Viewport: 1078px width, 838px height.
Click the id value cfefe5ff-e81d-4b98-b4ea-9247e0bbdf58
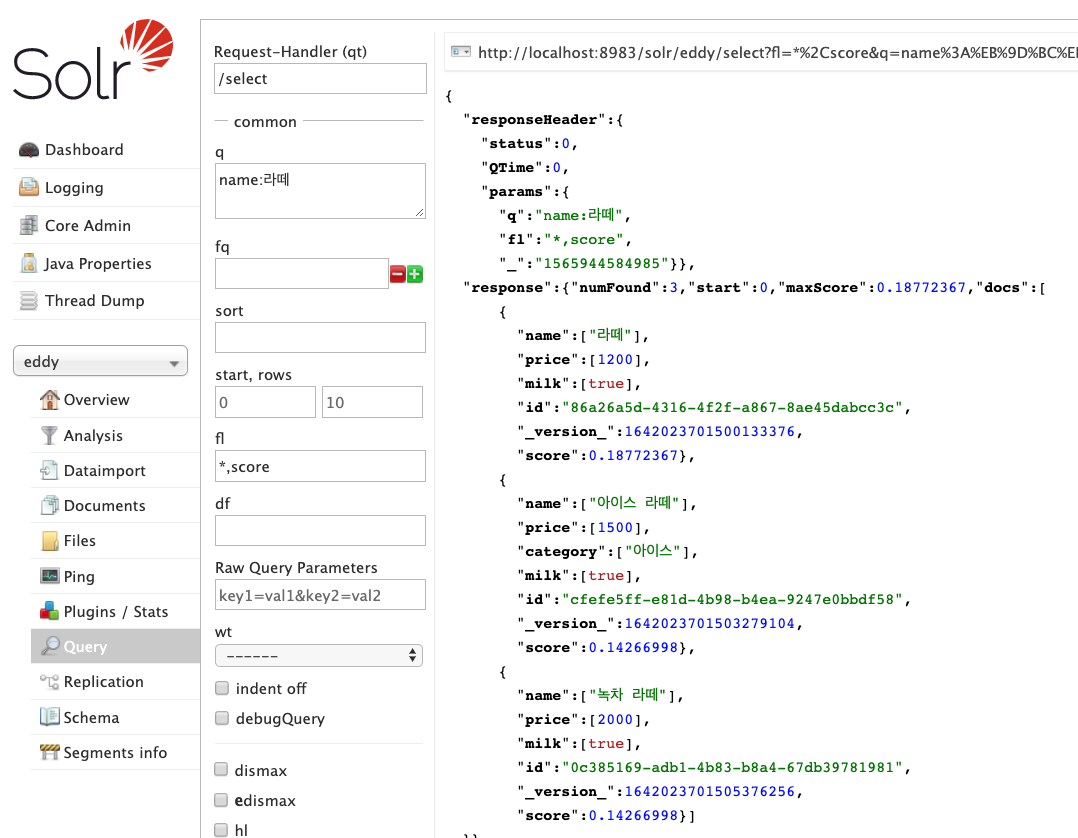732,599
